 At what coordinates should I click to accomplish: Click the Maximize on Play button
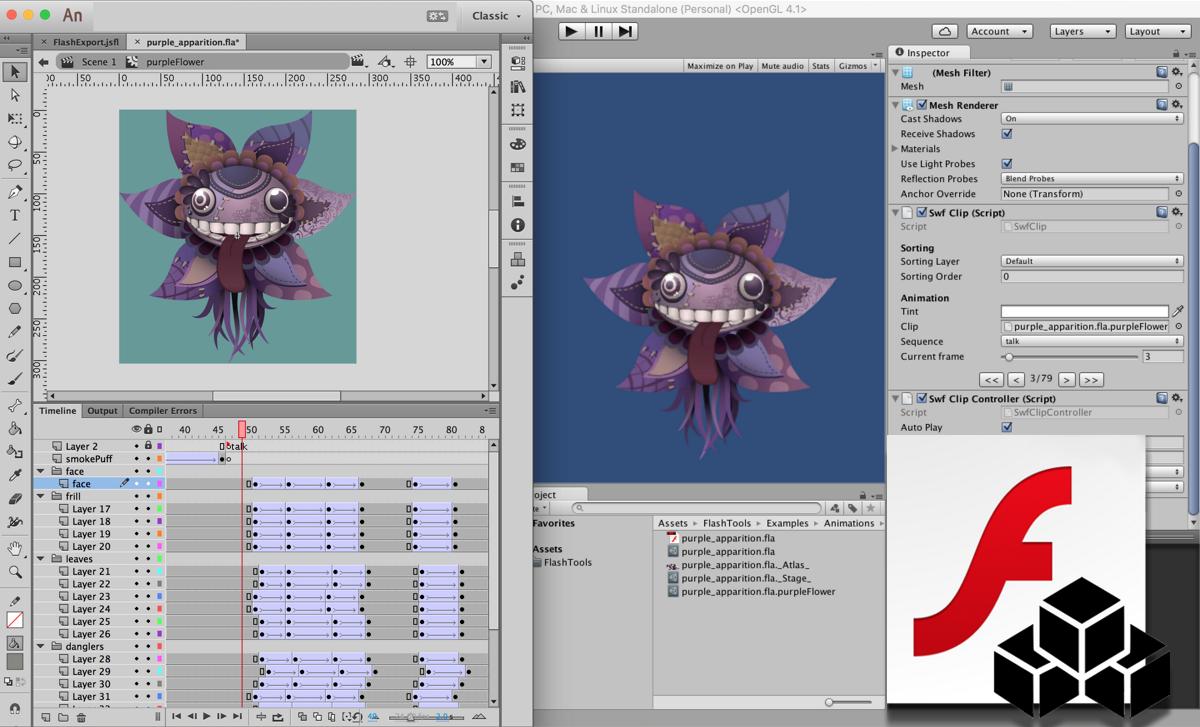720,66
